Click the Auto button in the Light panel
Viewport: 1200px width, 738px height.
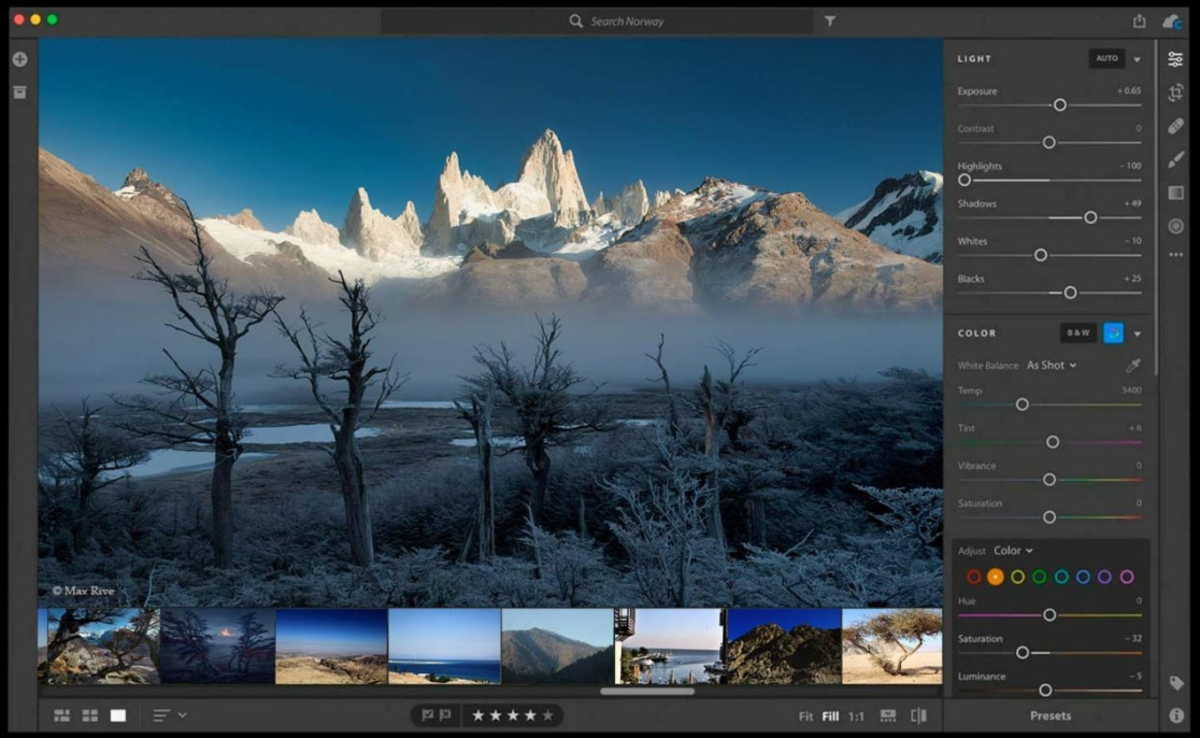1107,58
